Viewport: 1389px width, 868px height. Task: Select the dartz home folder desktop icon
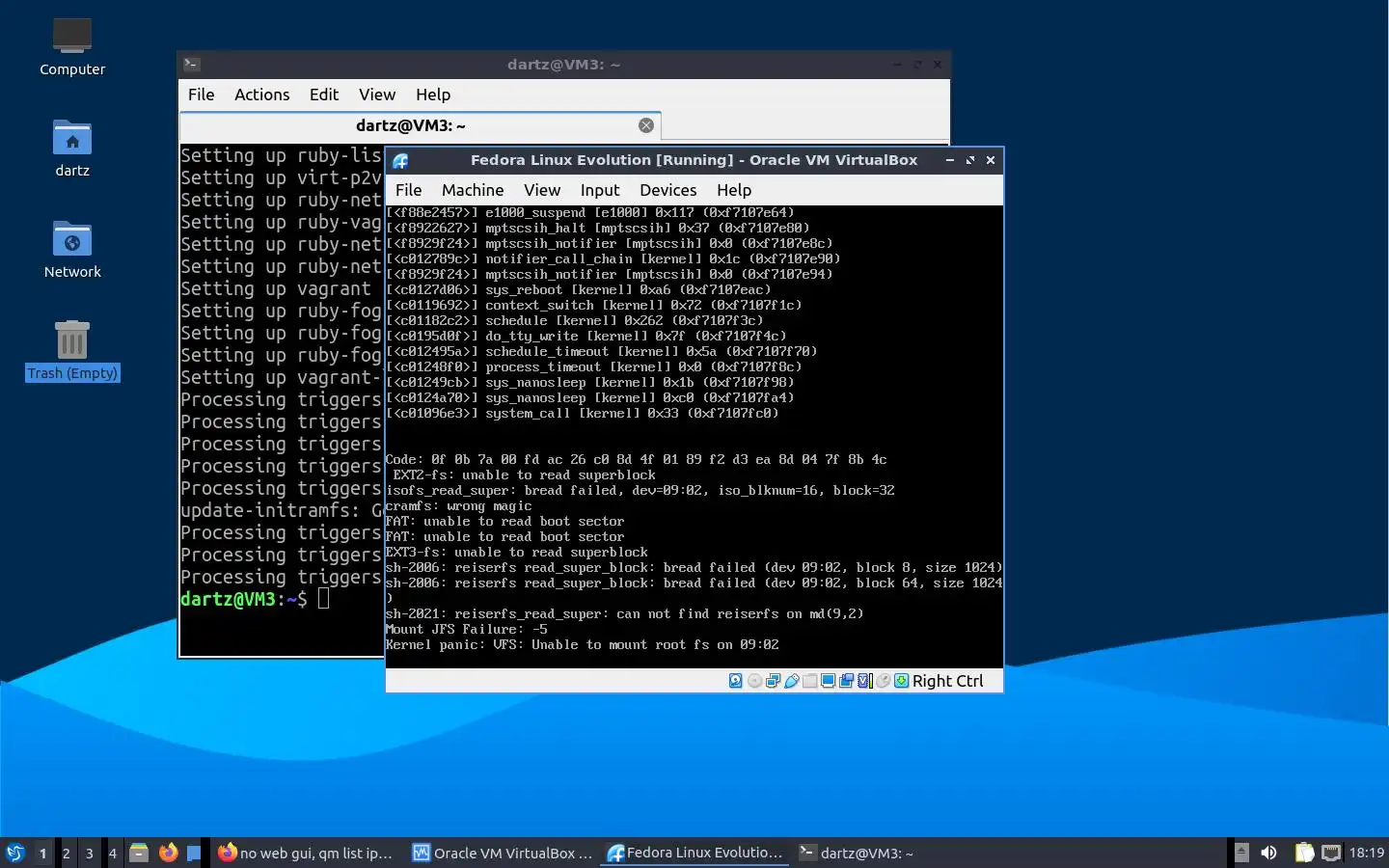[x=72, y=149]
